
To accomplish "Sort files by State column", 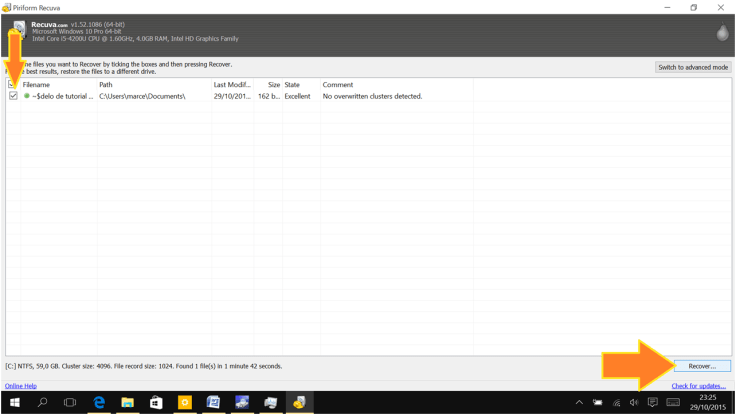I will click(x=298, y=85).
